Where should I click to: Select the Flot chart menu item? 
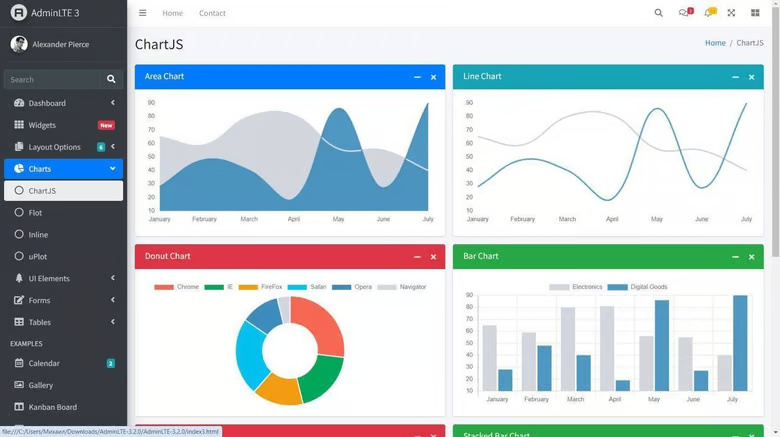35,213
